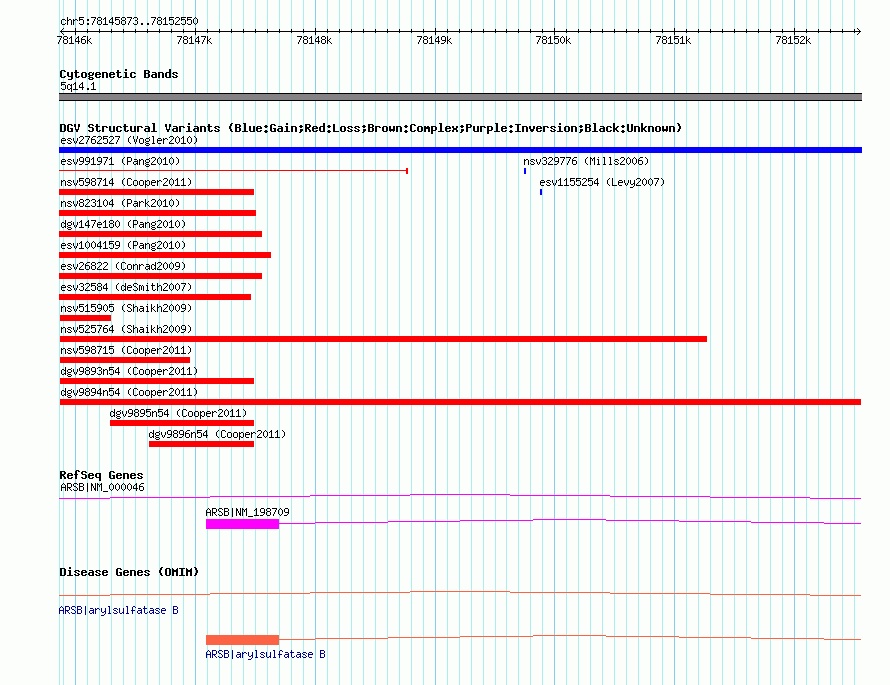This screenshot has width=890, height=685.
Task: Select the ARSB|NM_000046 gene label
Action: pyautogui.click(x=102, y=488)
